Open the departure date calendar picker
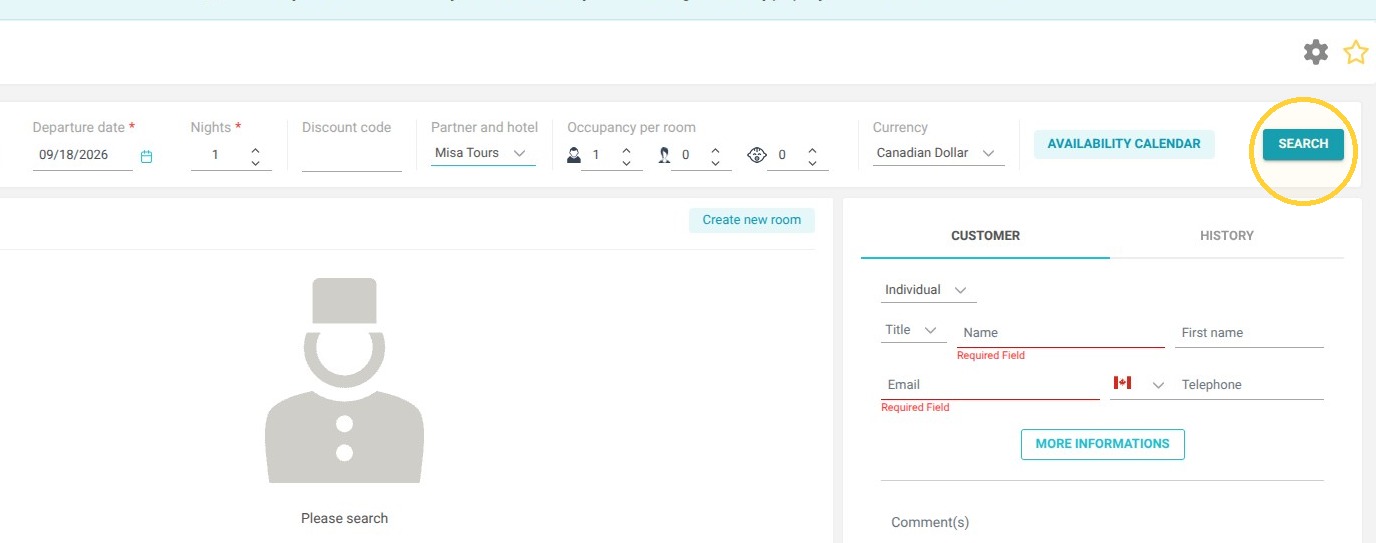Viewport: 1376px width, 543px height. pyautogui.click(x=146, y=156)
